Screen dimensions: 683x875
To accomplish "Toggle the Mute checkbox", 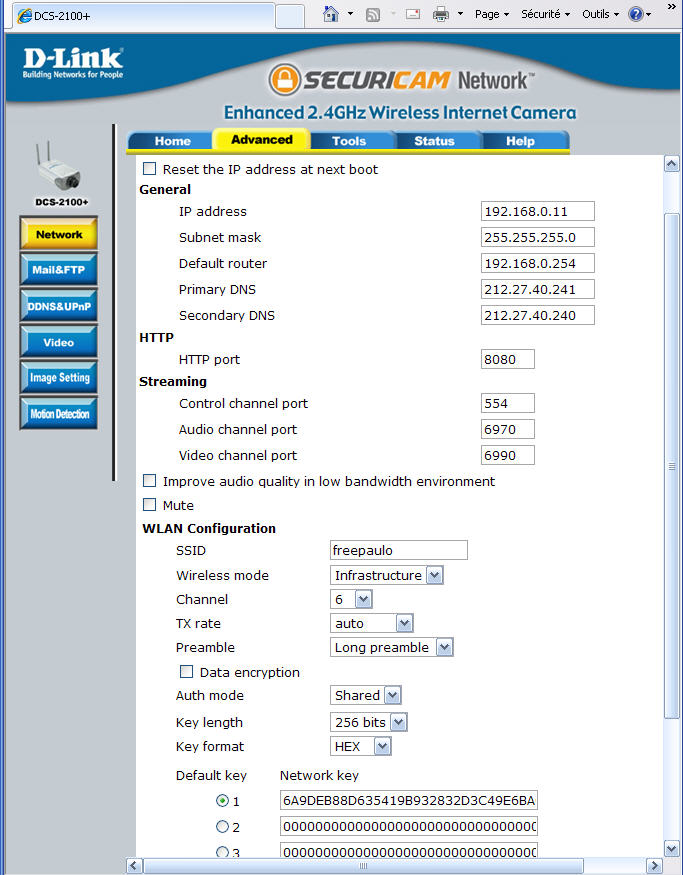I will coord(150,504).
